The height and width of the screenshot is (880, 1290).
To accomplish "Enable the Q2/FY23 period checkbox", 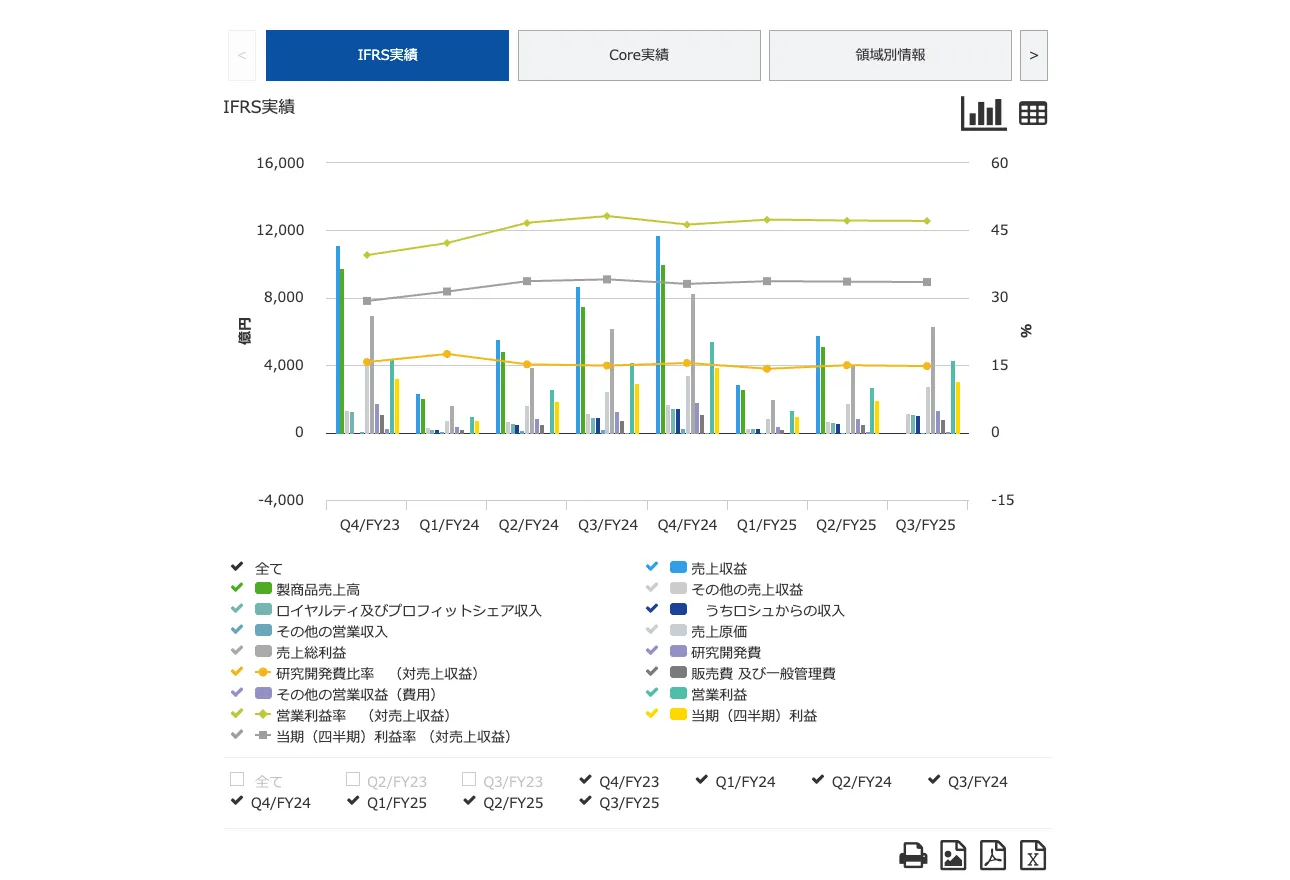I will 353,780.
